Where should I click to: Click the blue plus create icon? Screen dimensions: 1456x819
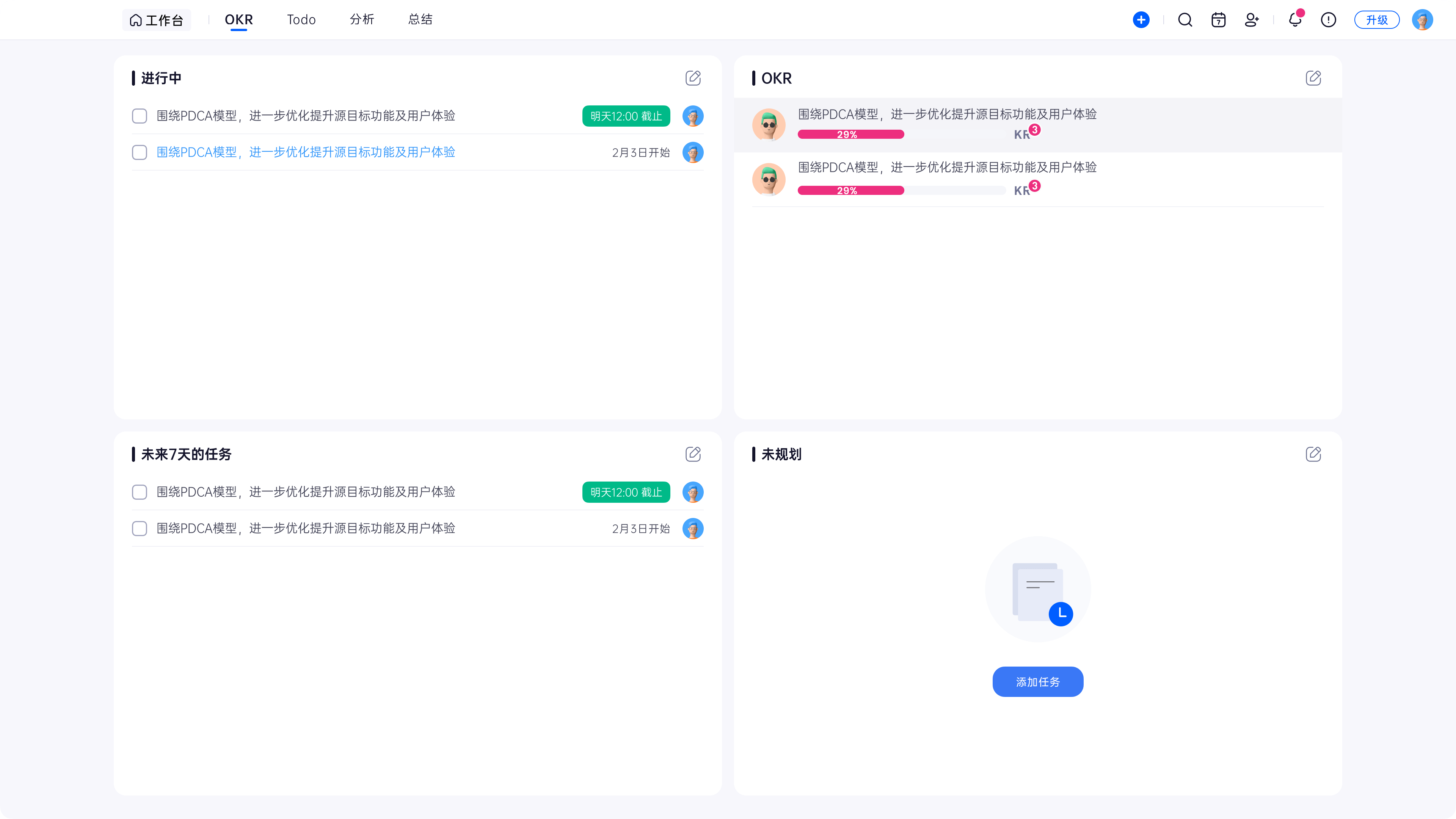tap(1141, 20)
